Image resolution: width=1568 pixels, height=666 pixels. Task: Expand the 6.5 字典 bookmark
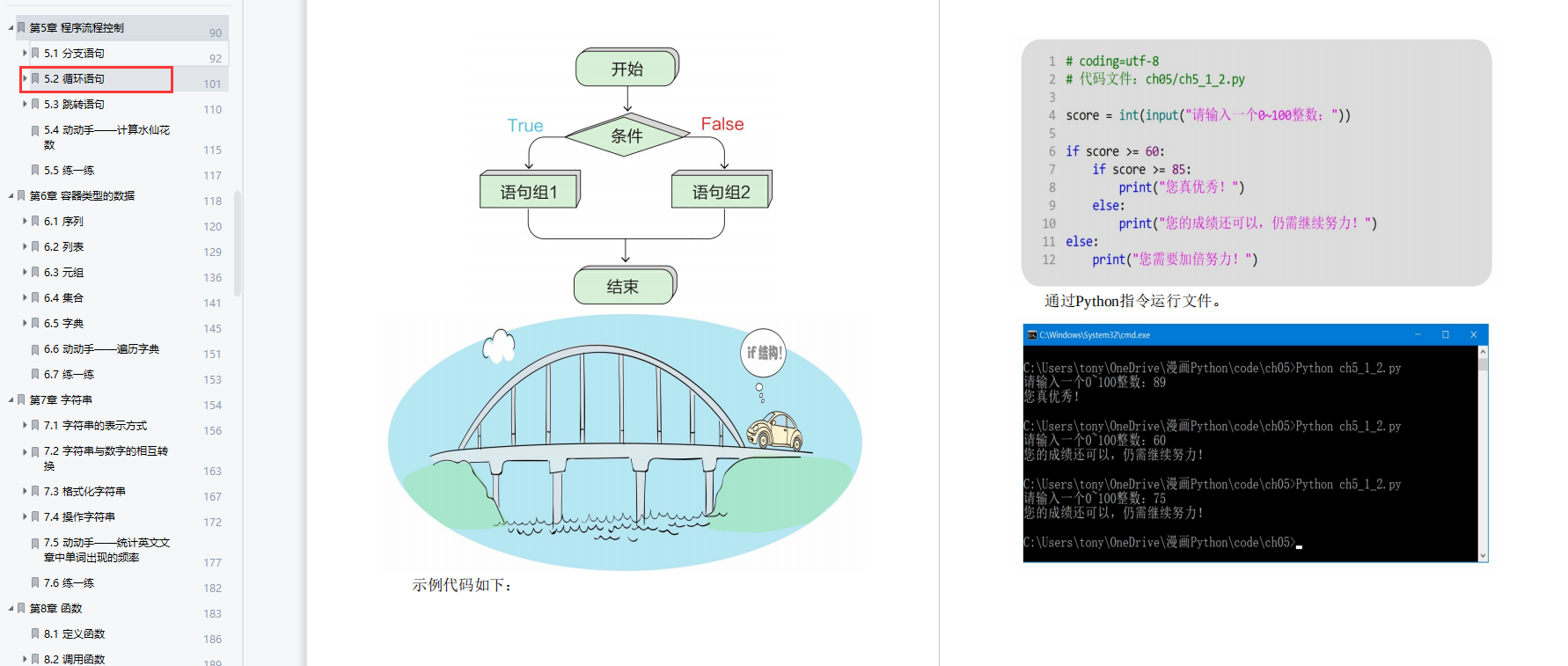point(25,323)
